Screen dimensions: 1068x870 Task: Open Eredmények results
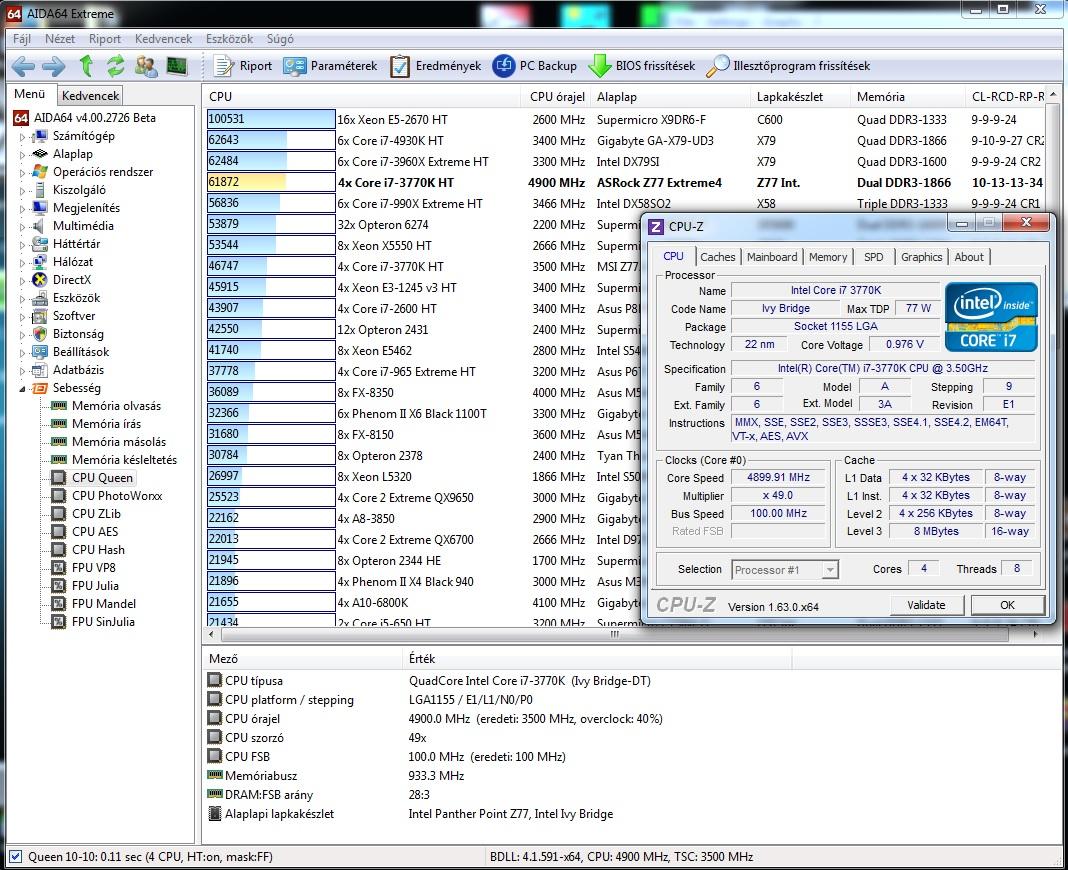pyautogui.click(x=436, y=66)
